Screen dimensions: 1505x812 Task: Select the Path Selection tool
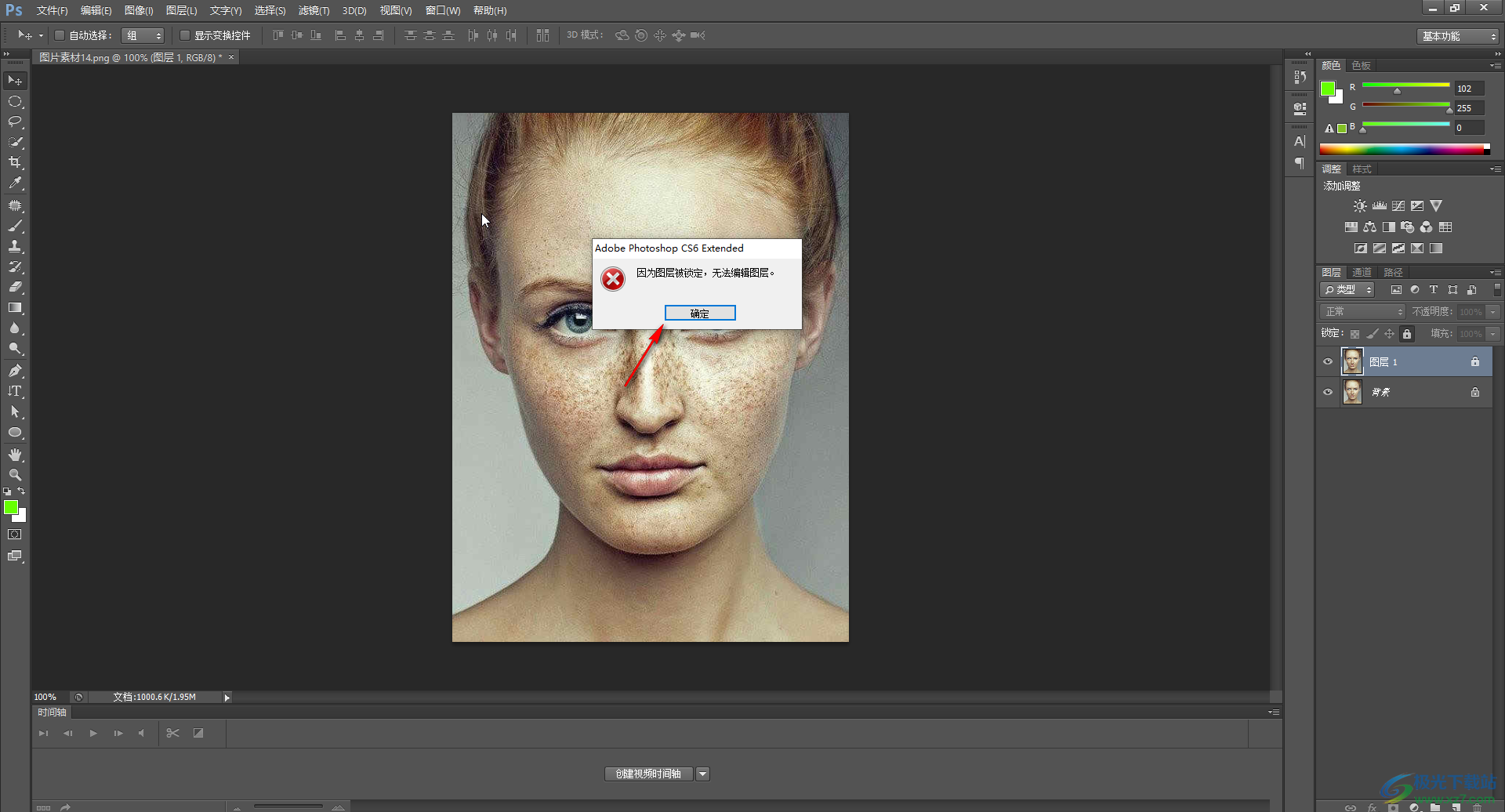click(x=15, y=411)
